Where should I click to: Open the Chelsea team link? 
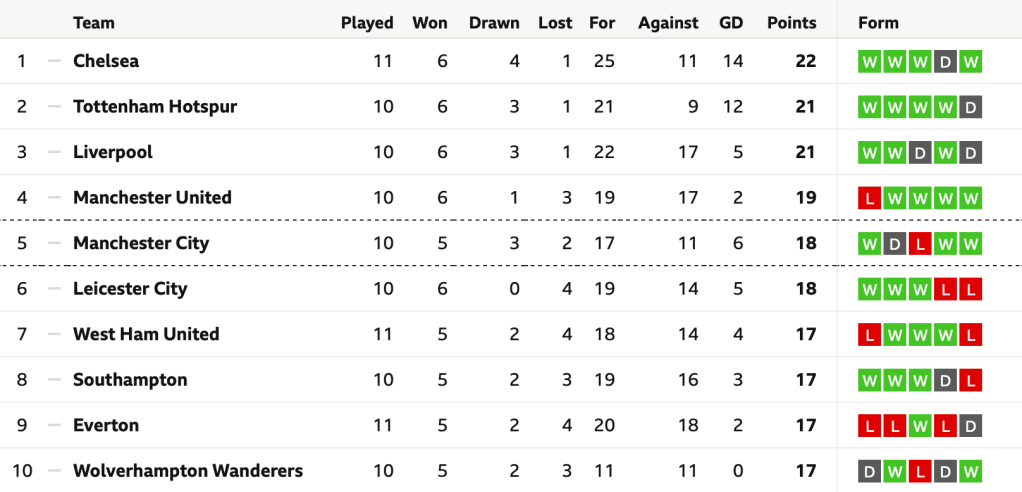(106, 61)
